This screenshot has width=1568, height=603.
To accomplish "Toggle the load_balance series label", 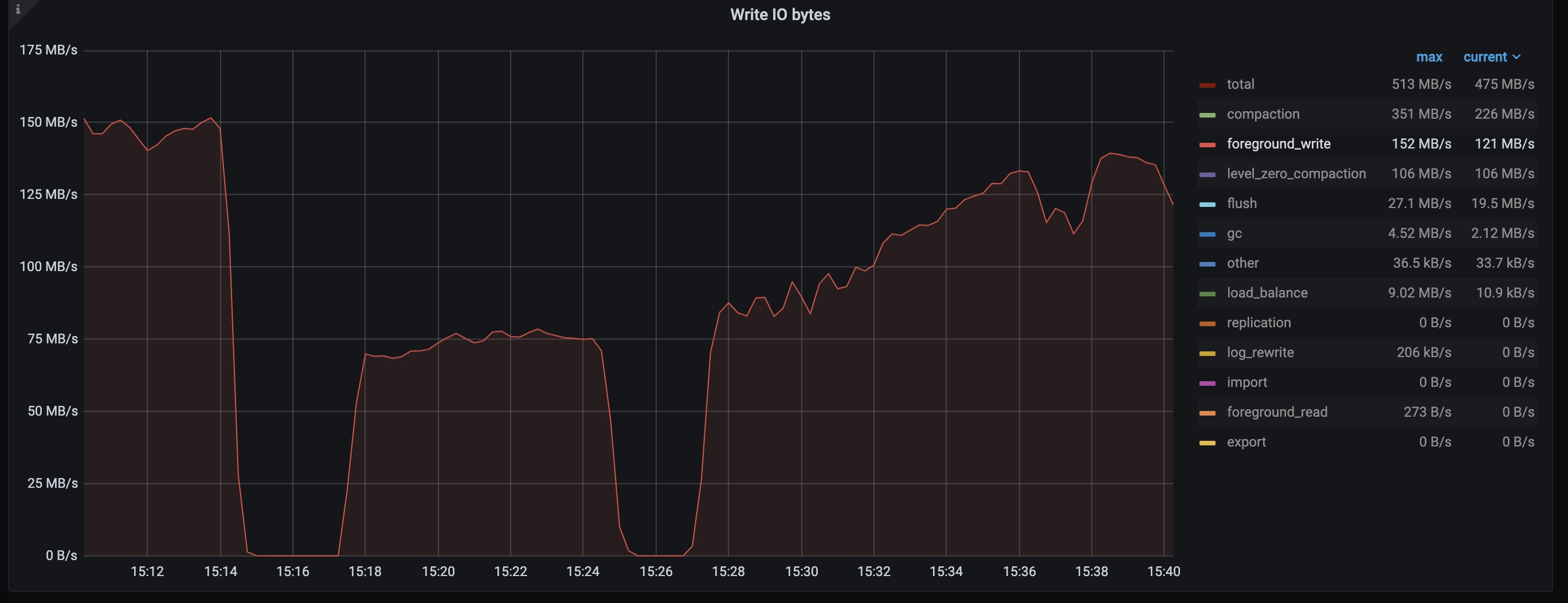I will pos(1267,293).
